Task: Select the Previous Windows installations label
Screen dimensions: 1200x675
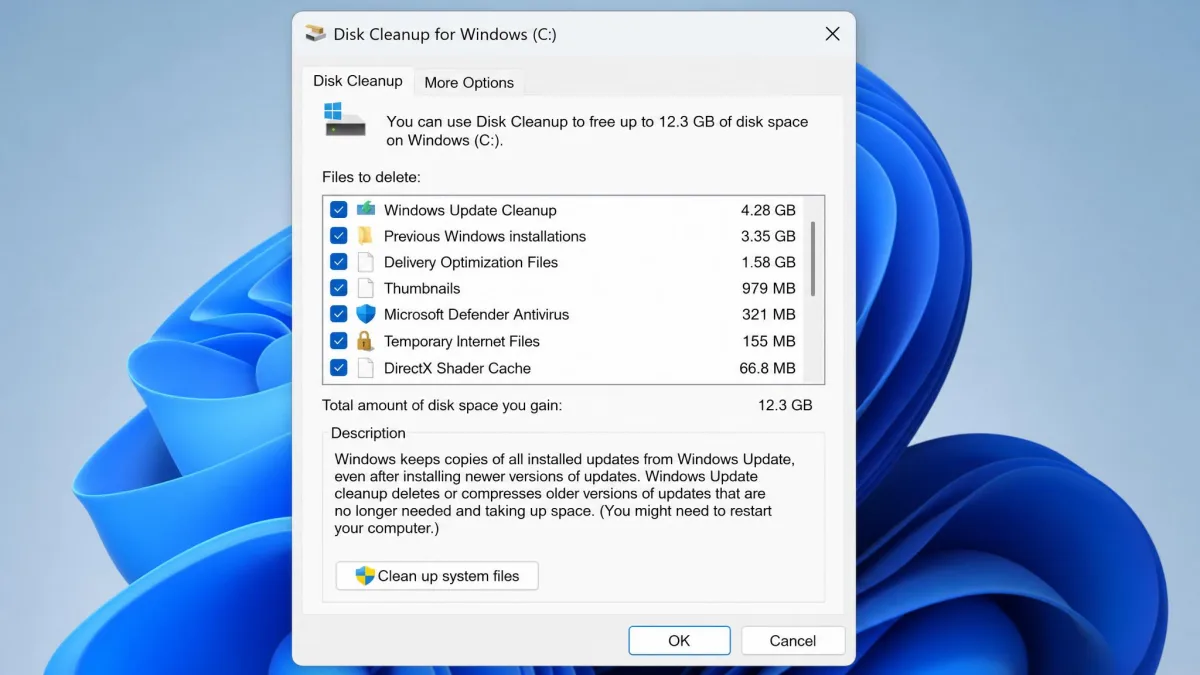Action: (485, 236)
